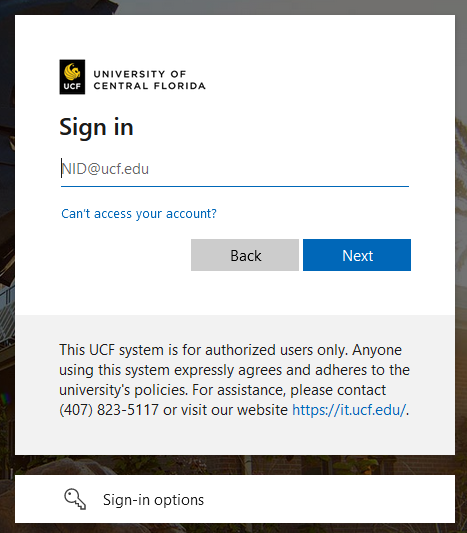Click background strip above Sign-in options bar
Screen dimensions: 467x533
pyautogui.click(x=235, y=465)
